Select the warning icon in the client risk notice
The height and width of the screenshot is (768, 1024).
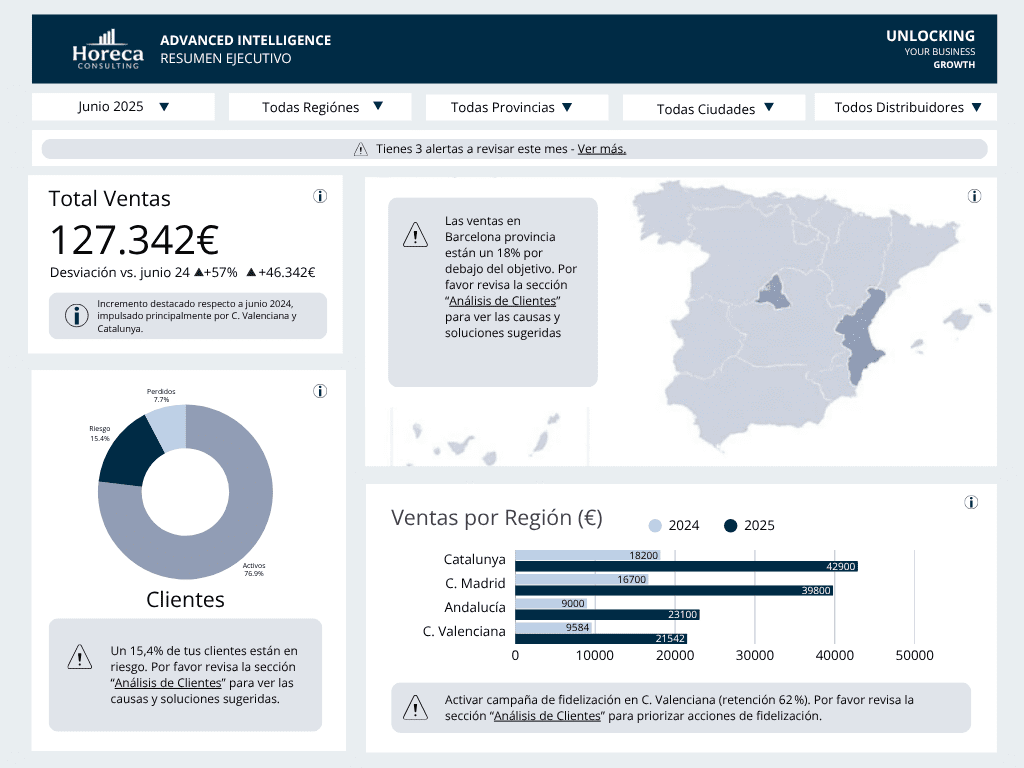coord(79,656)
